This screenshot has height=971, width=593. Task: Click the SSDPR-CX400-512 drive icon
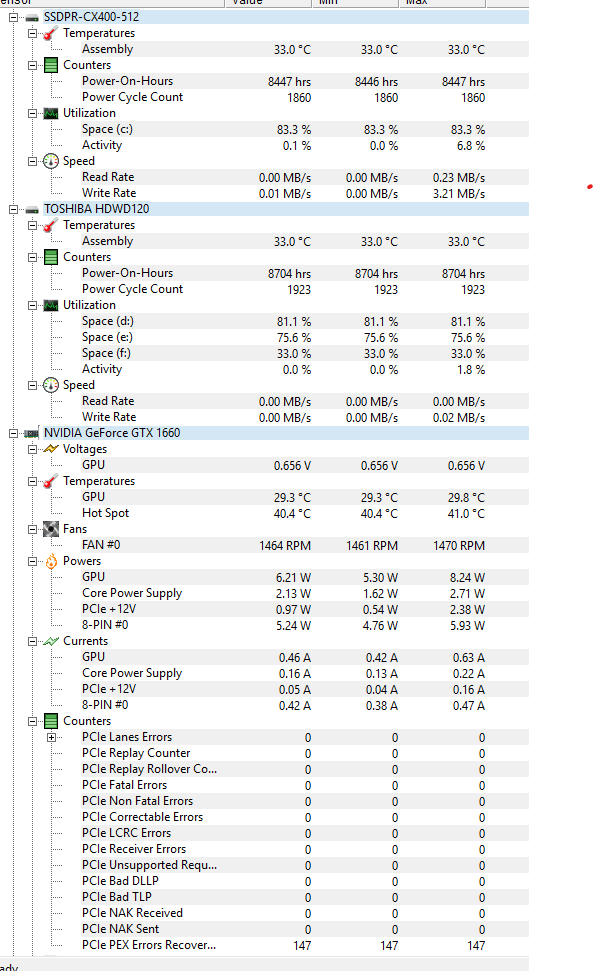pos(32,17)
